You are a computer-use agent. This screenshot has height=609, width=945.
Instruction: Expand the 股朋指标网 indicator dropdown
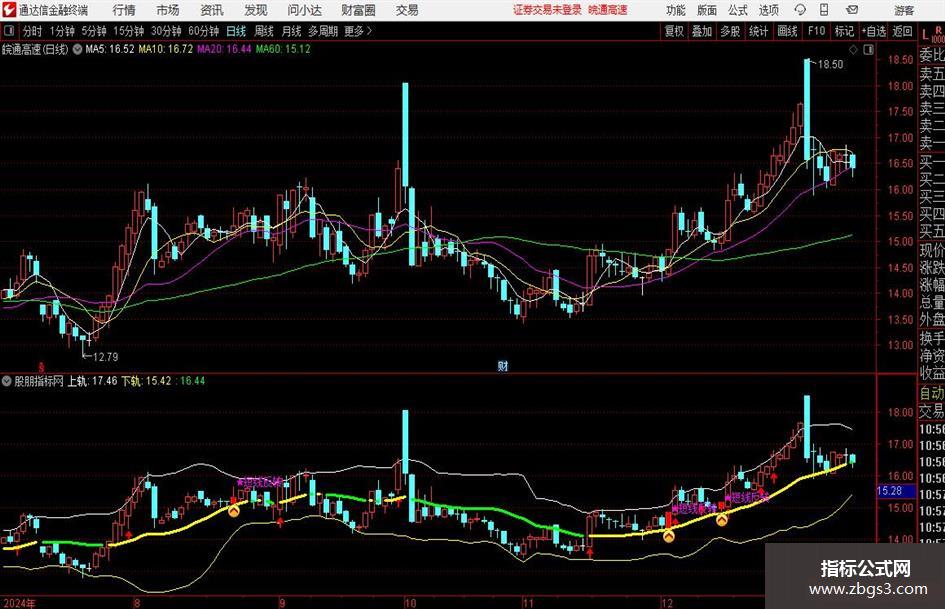pos(7,380)
